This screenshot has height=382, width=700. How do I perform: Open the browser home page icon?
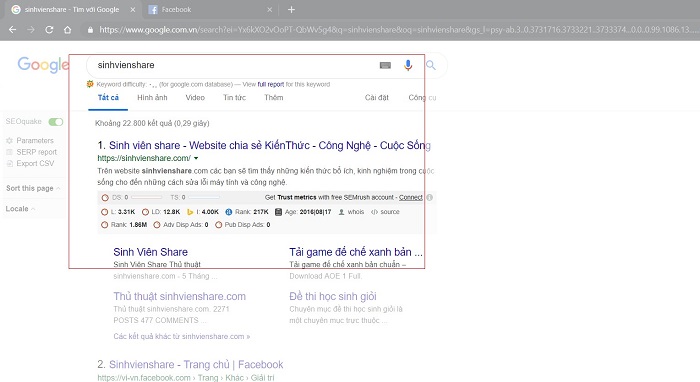tap(67, 30)
